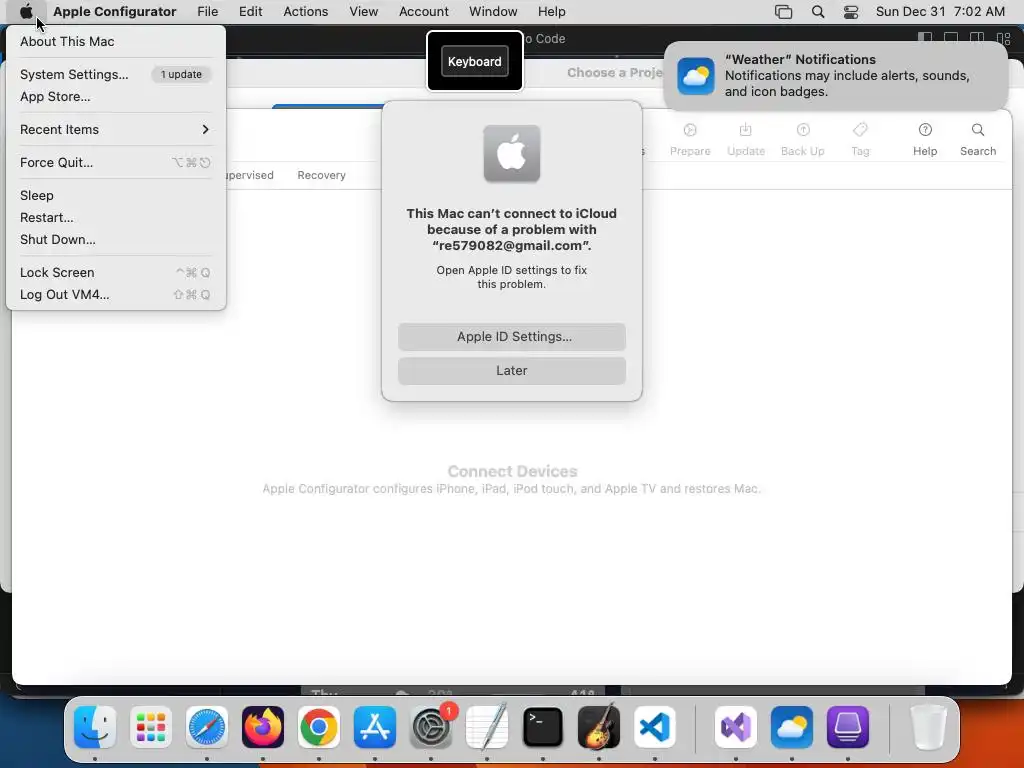Open the Apple Configurator app menu

coord(115,12)
